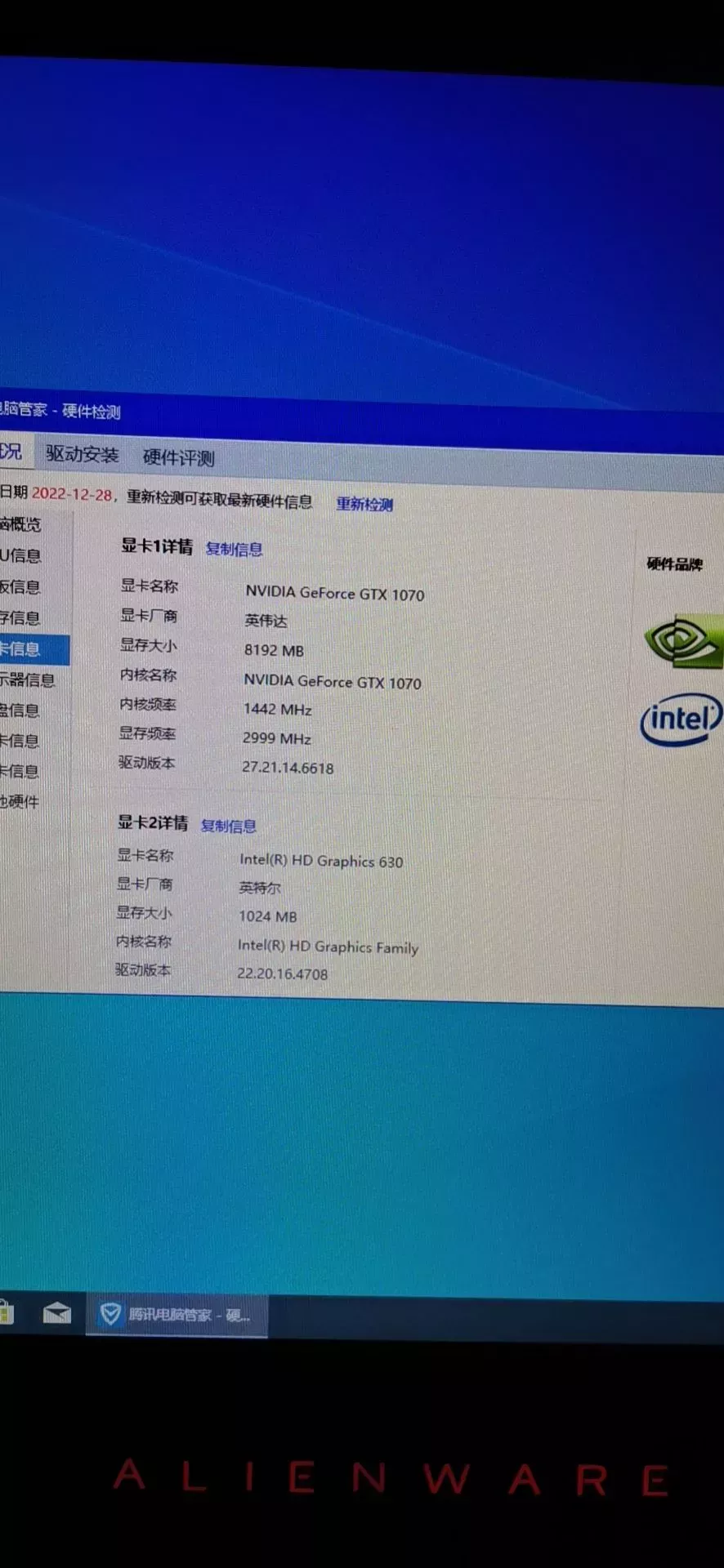Viewport: 724px width, 1568px height.
Task: Open the 概览 sidebar entry
Action: (20, 524)
